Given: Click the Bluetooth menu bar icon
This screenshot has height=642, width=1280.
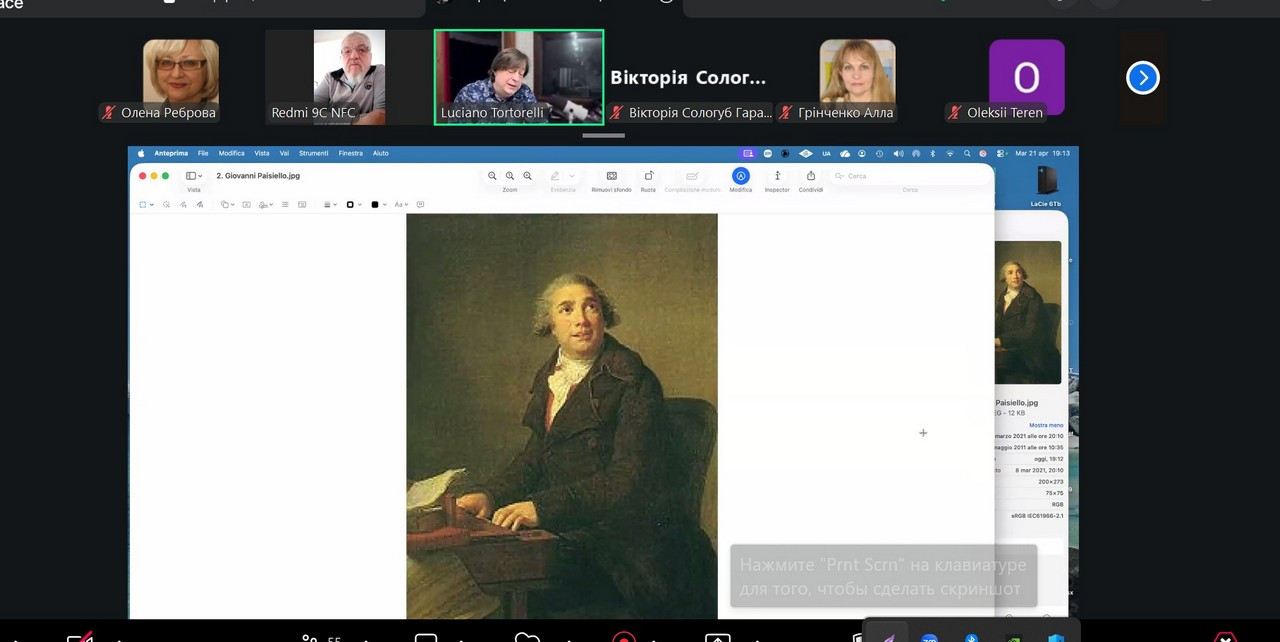Looking at the screenshot, I should tap(933, 154).
